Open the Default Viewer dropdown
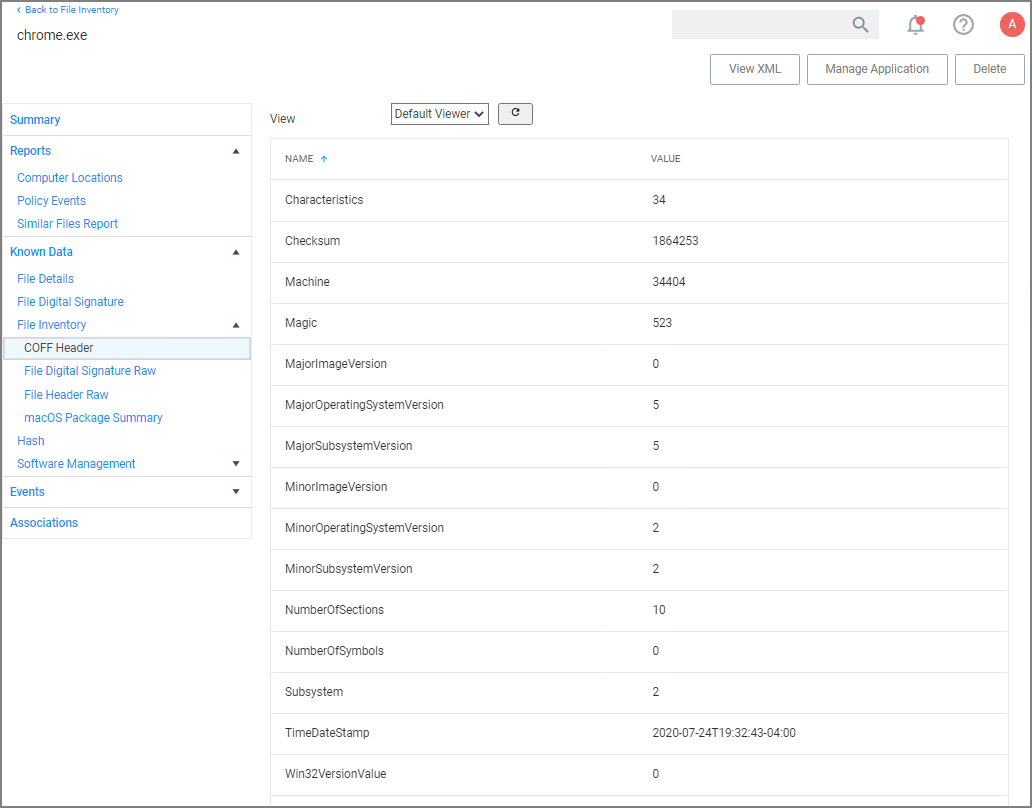The width and height of the screenshot is (1032, 808). click(439, 114)
